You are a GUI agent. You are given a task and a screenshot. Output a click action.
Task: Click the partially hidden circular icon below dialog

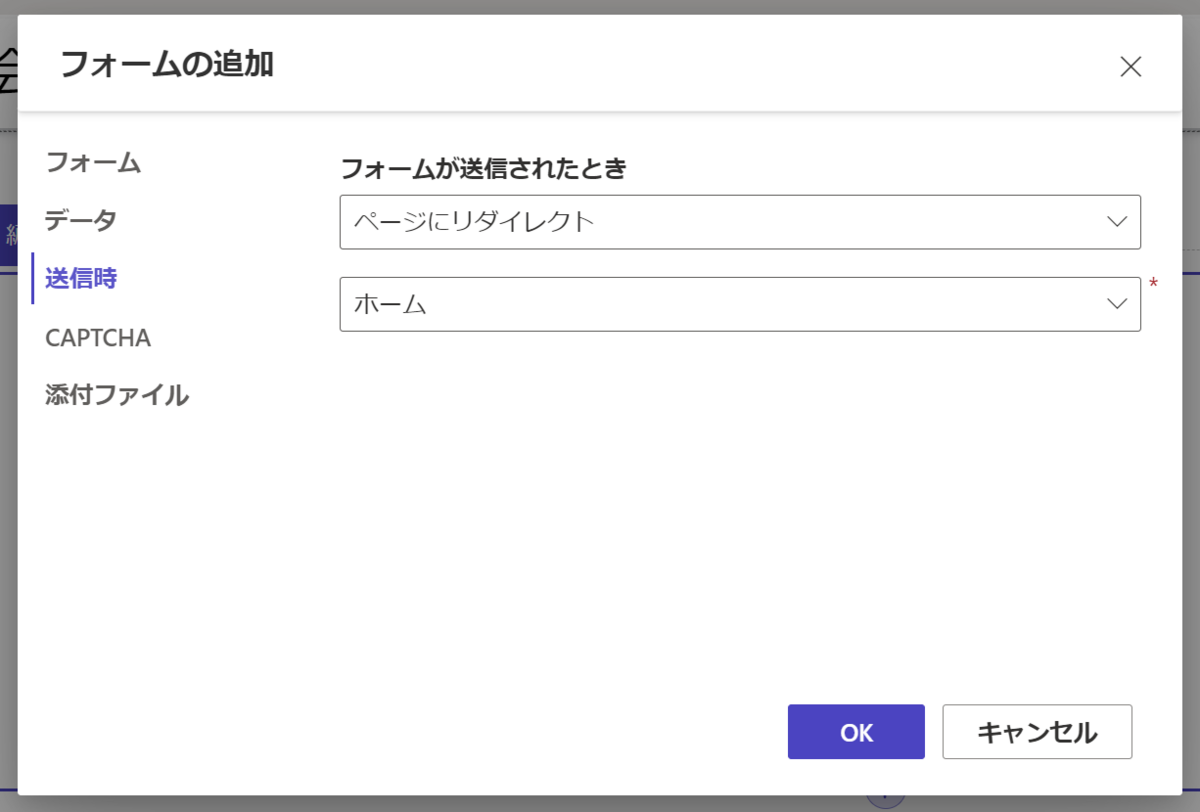click(x=885, y=802)
